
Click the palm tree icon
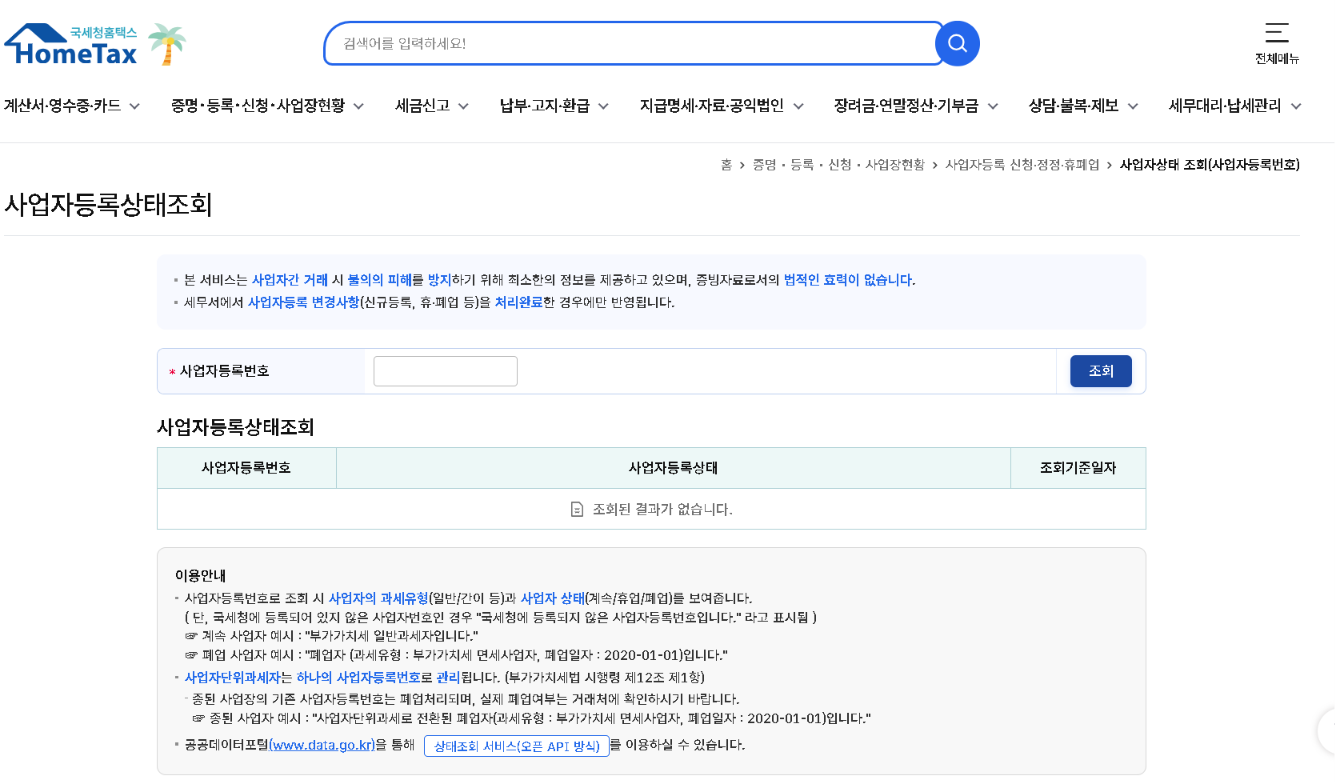[x=167, y=45]
